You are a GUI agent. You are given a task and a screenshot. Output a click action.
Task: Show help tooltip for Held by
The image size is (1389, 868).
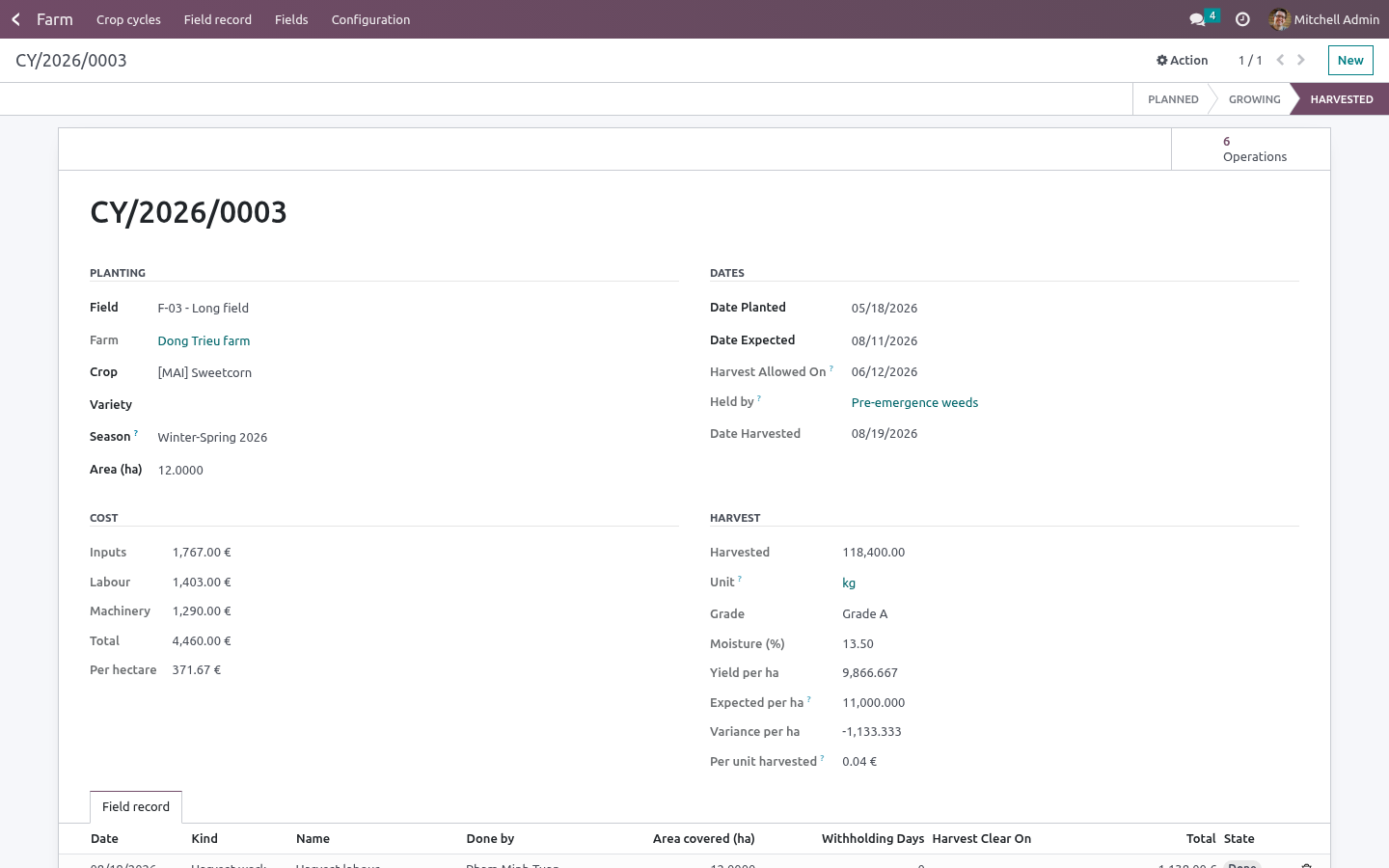(x=759, y=398)
